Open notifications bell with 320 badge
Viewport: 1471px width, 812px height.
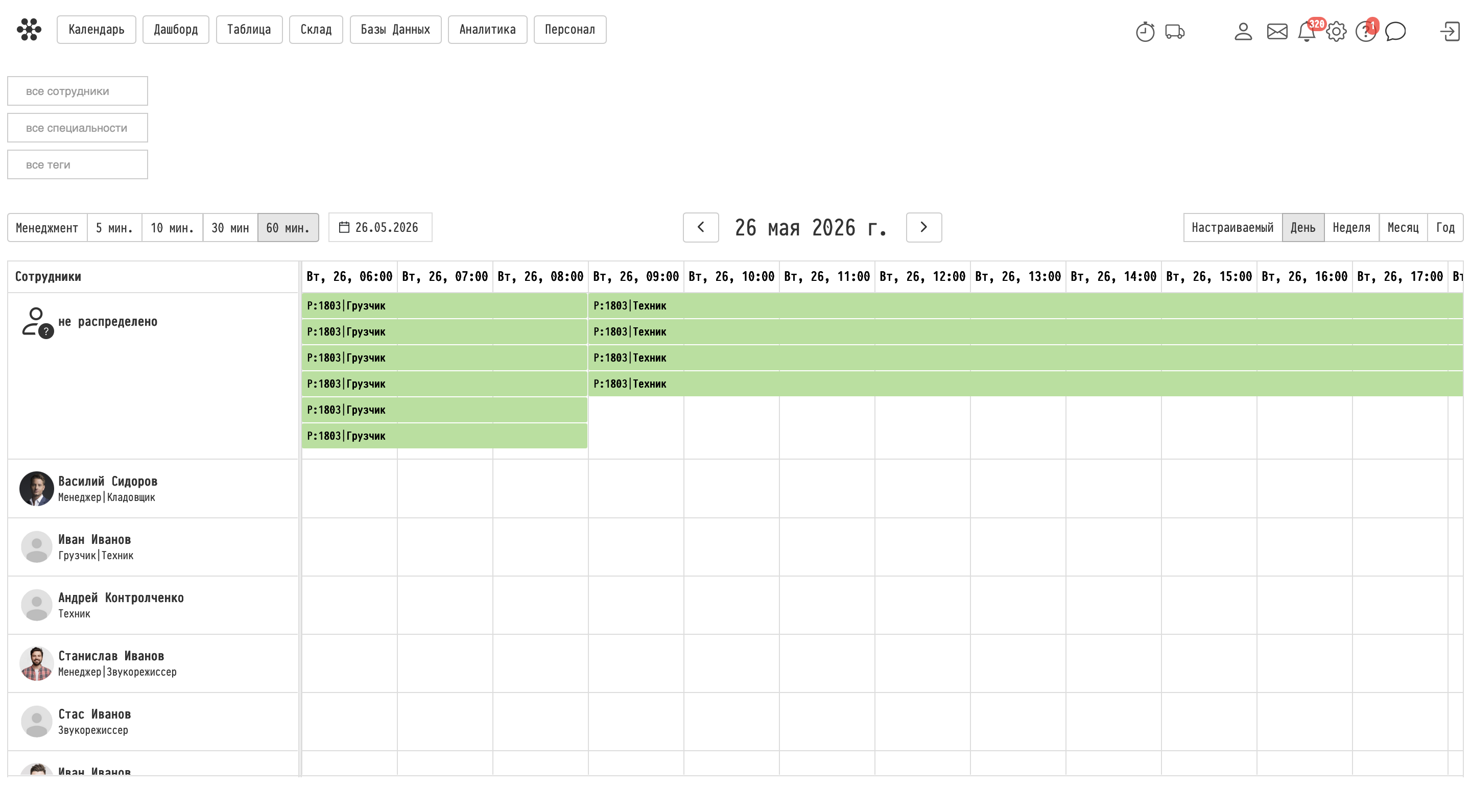click(x=1307, y=31)
